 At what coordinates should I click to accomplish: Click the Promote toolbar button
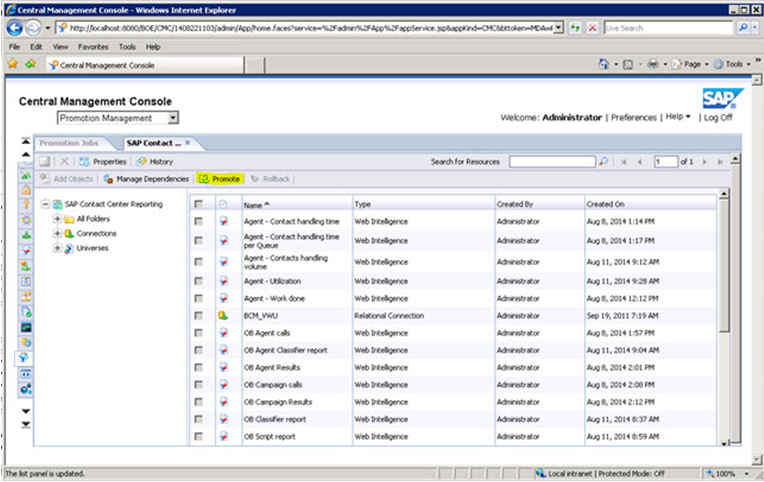pyautogui.click(x=219, y=179)
